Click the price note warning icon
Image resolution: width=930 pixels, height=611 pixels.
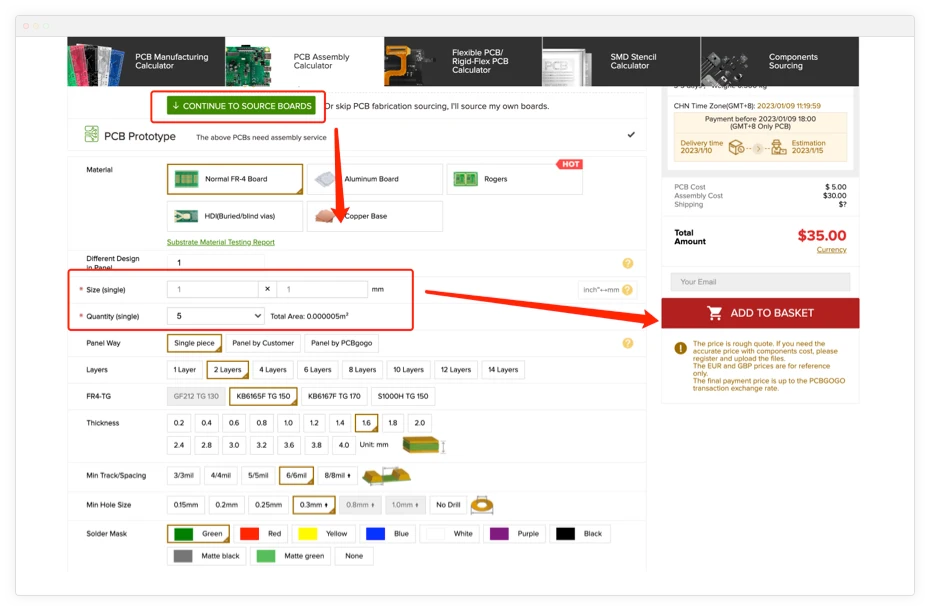pyautogui.click(x=680, y=348)
